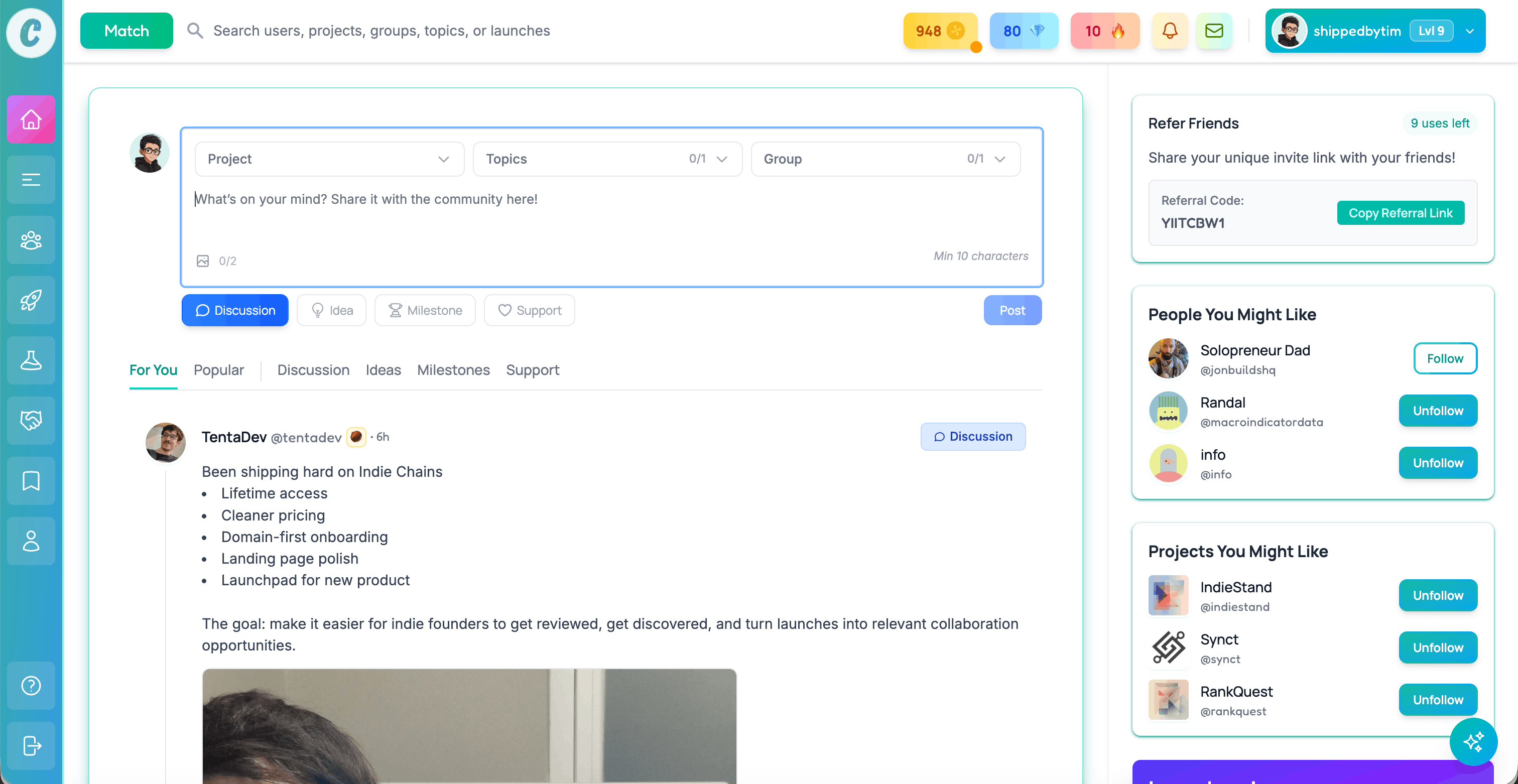
Task: Click TentaDev's badge icon next to handle
Action: click(356, 437)
